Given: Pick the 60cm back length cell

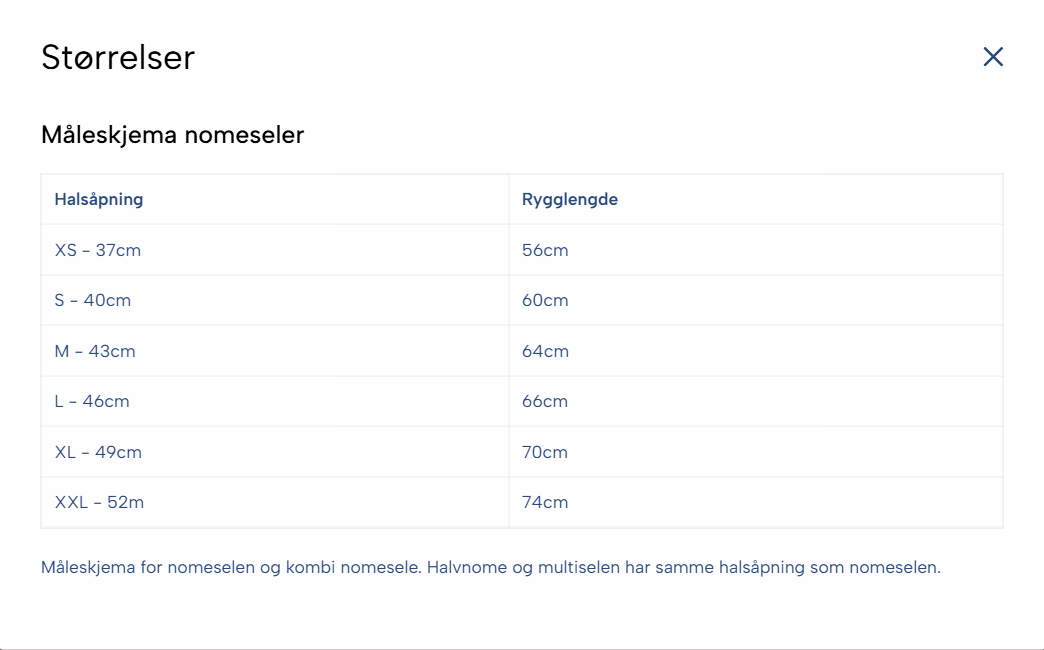Looking at the screenshot, I should (545, 300).
